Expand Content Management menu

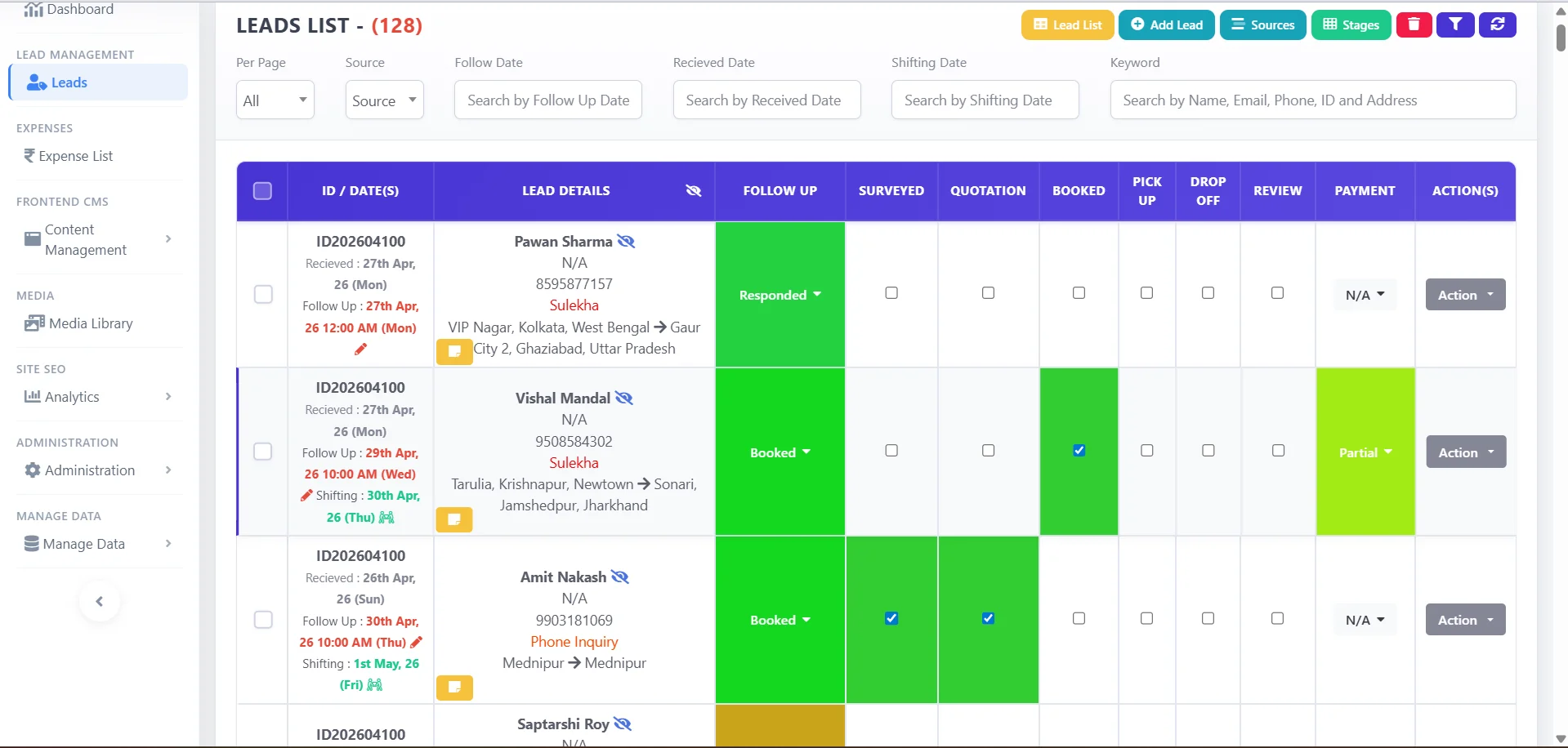(99, 239)
